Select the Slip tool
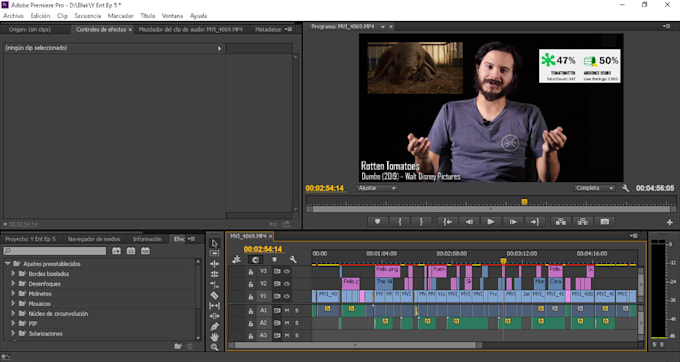 point(214,306)
